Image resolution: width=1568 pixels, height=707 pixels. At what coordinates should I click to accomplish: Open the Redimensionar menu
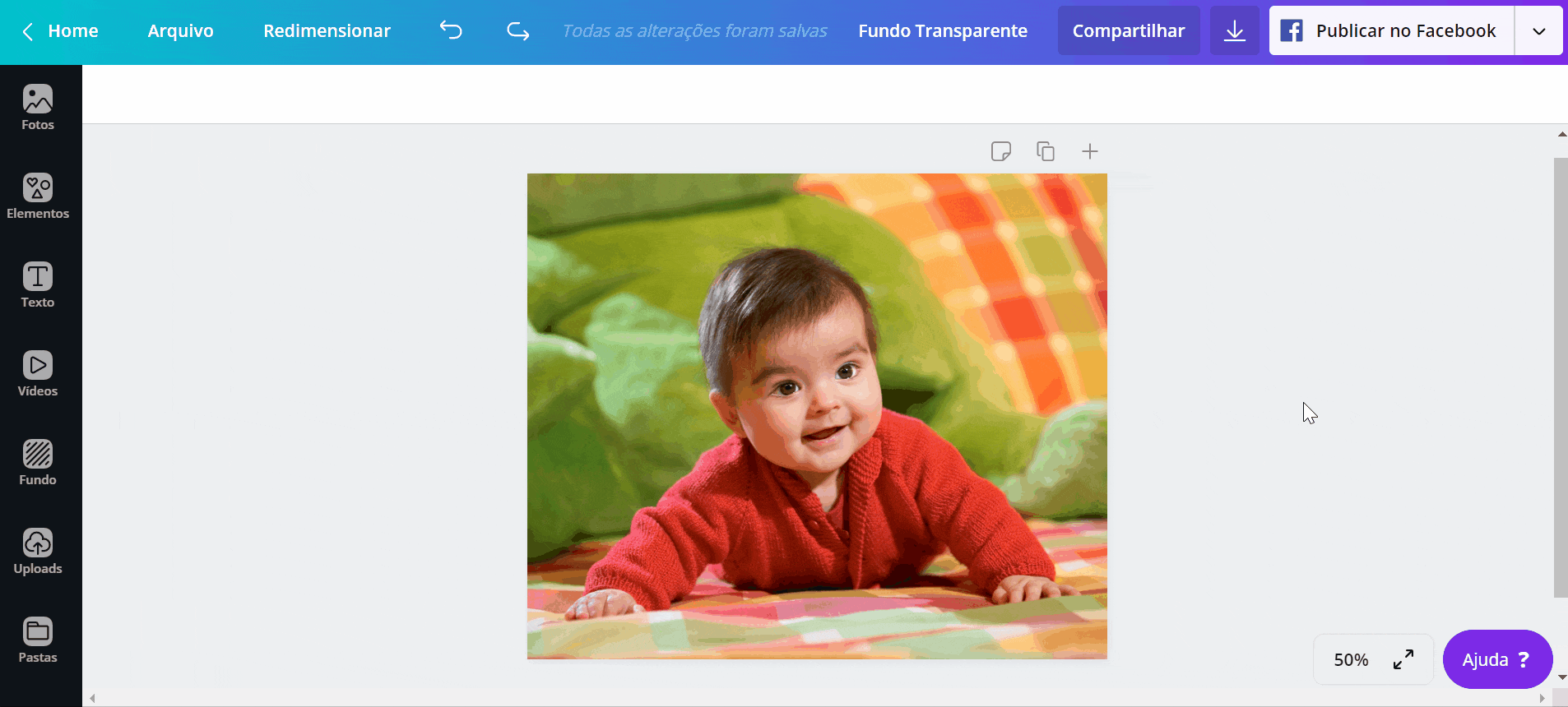(x=327, y=30)
